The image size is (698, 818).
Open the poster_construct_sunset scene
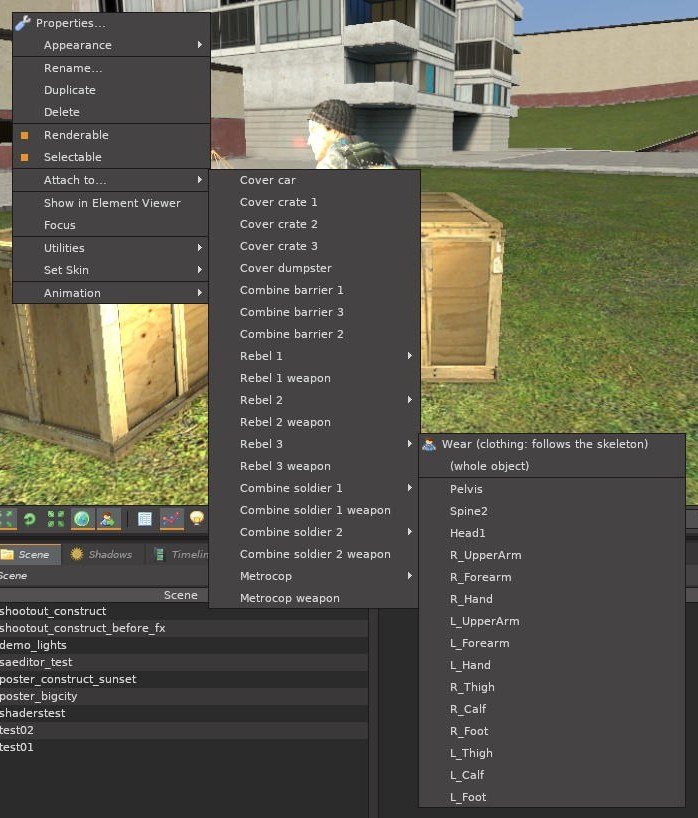pos(184,679)
